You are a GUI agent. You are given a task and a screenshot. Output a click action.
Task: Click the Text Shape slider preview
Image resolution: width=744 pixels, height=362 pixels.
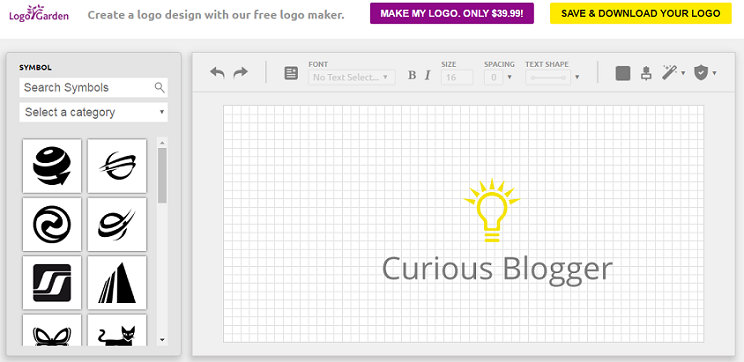(548, 77)
